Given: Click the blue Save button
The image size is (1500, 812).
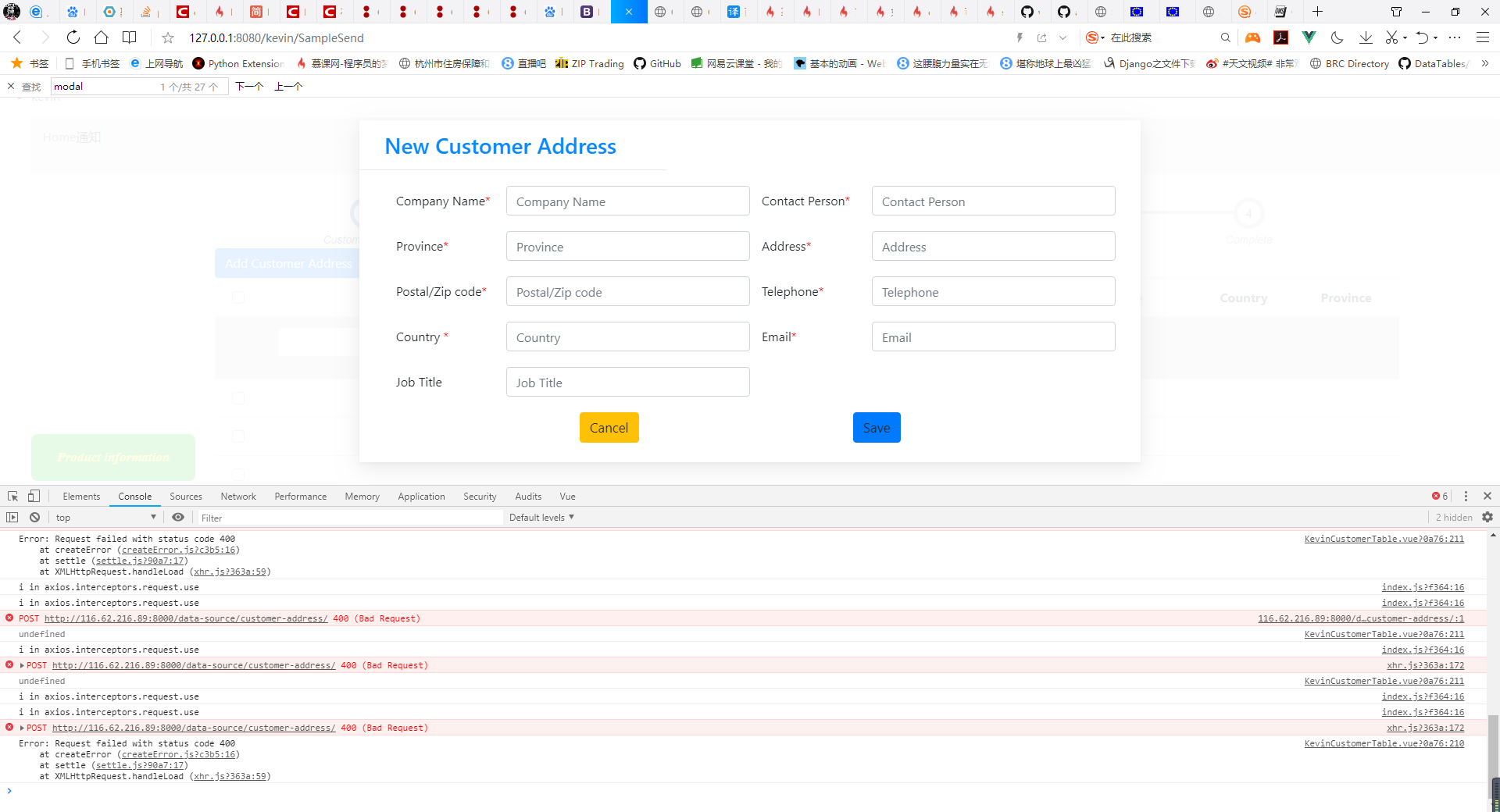Looking at the screenshot, I should pyautogui.click(x=877, y=427).
